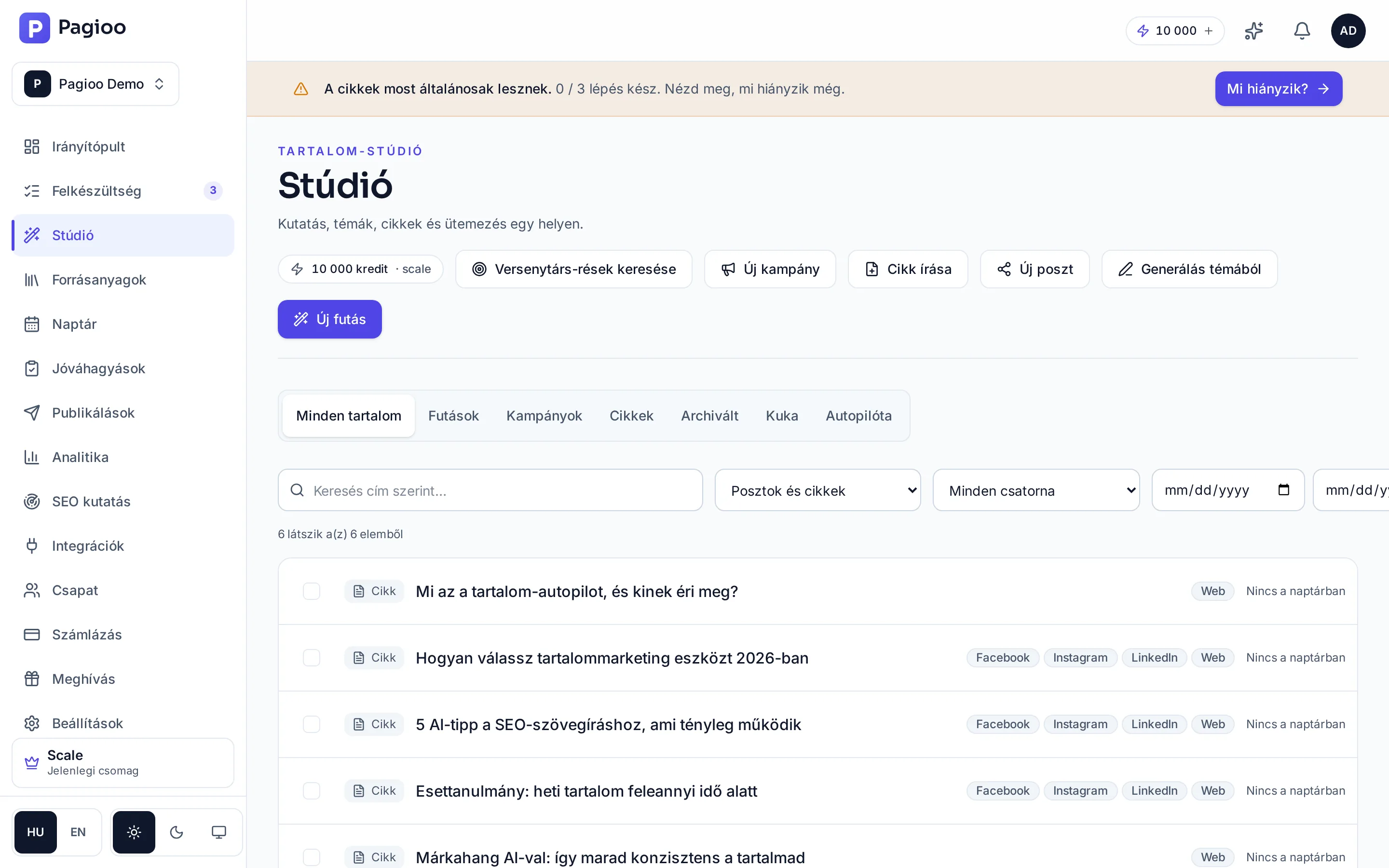The image size is (1389, 868).
Task: Click the 'Új kampány' button
Action: pos(770,269)
